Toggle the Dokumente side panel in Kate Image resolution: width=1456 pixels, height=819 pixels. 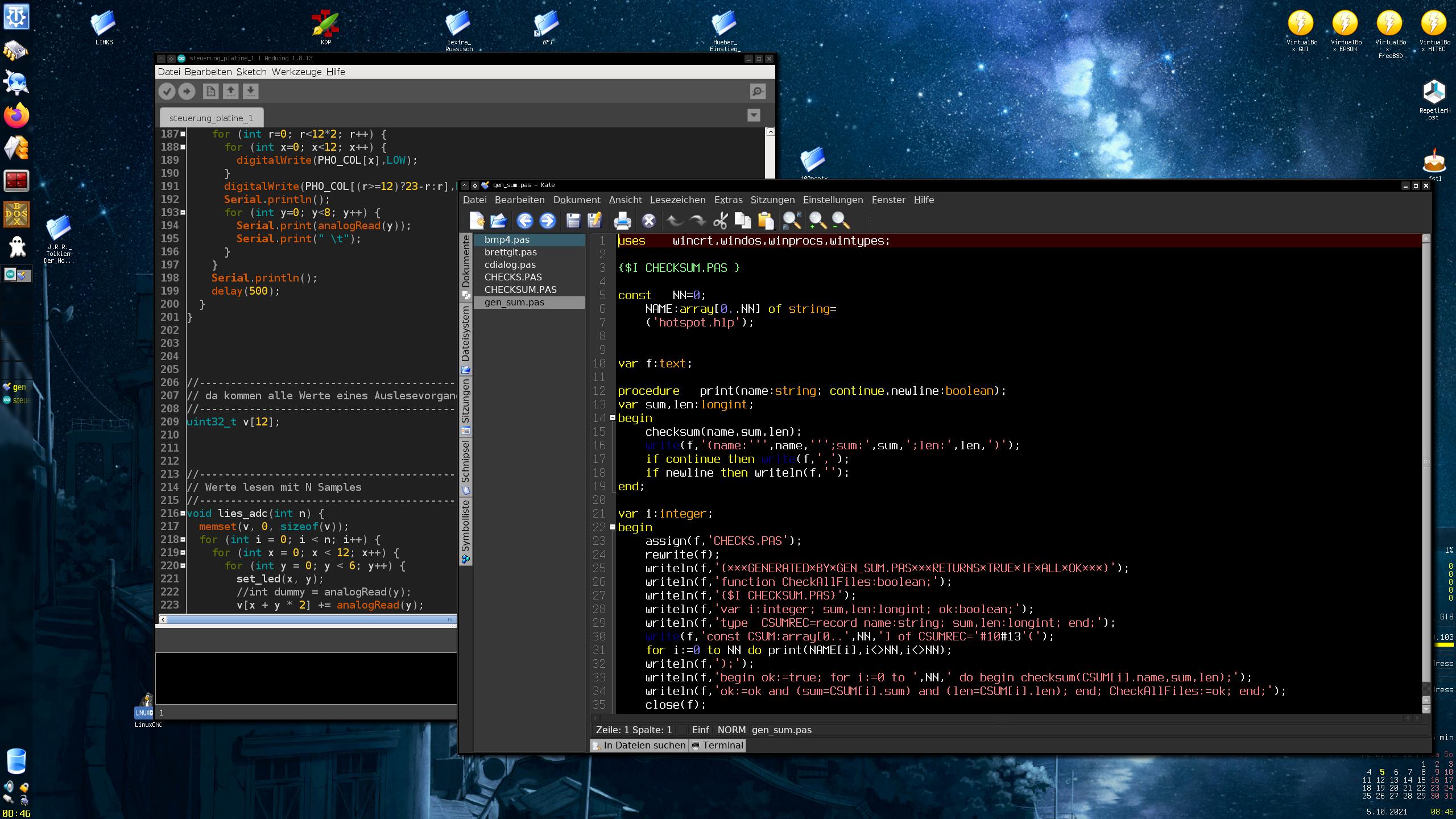(466, 267)
